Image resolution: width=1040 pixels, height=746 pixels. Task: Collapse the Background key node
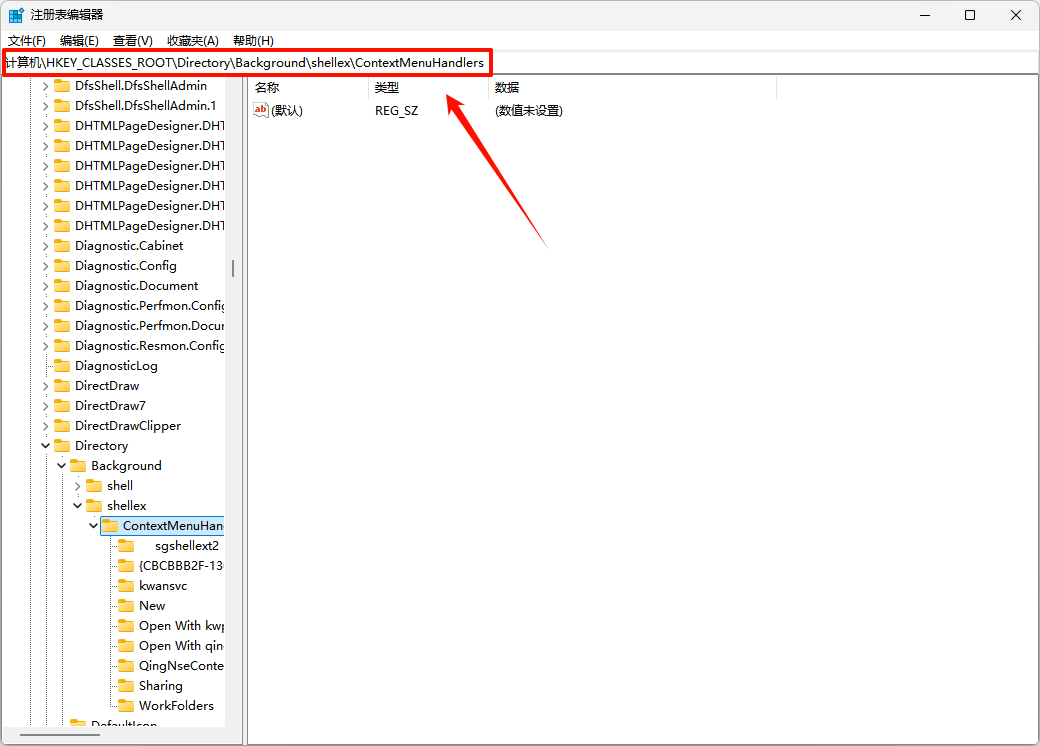(x=61, y=466)
